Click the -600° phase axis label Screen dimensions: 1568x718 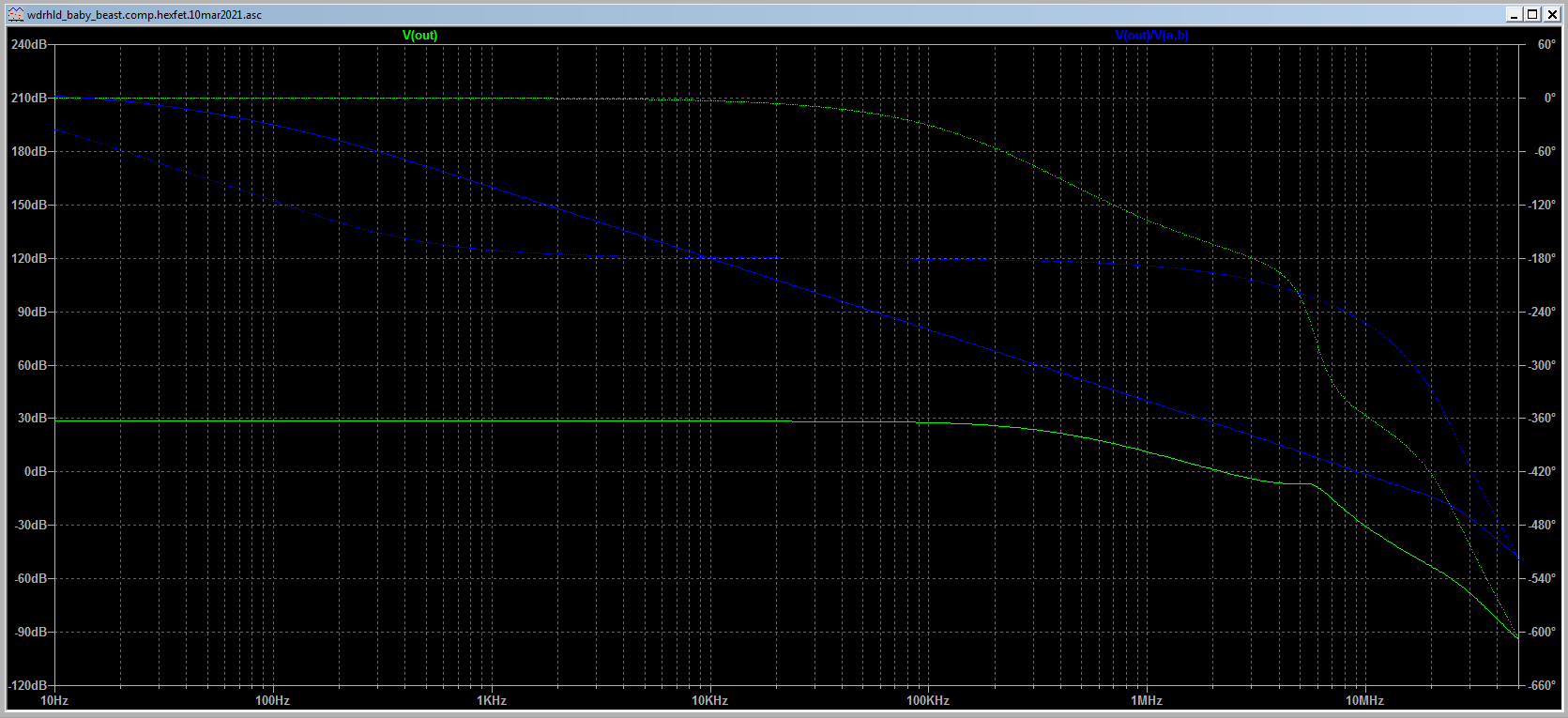click(1542, 633)
